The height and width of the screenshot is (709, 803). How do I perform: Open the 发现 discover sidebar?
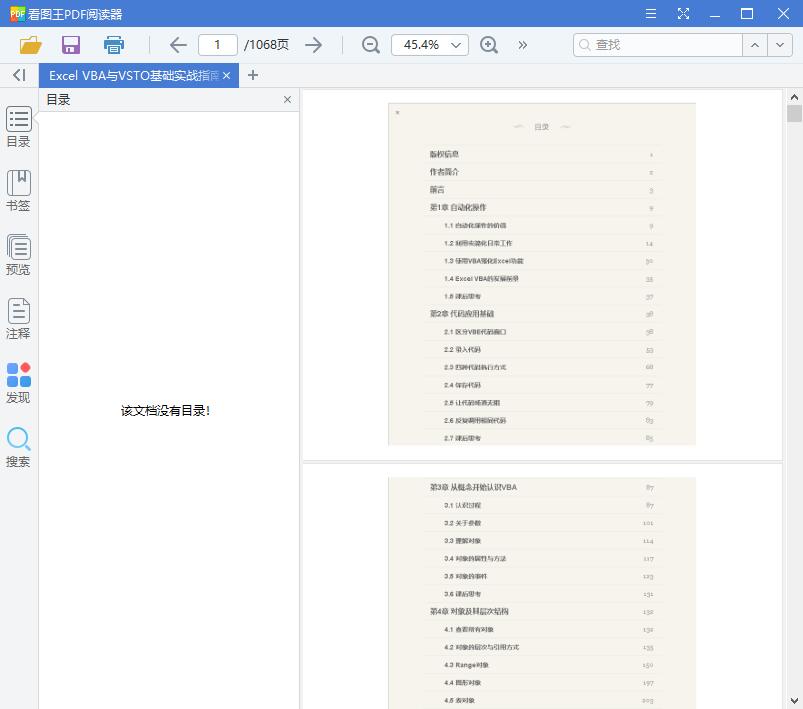(18, 383)
